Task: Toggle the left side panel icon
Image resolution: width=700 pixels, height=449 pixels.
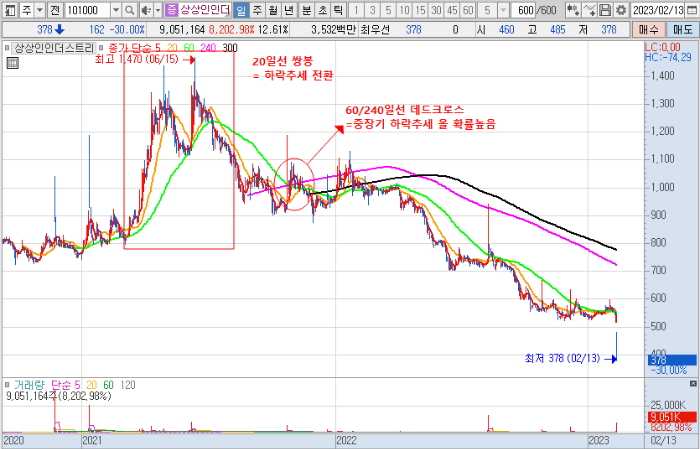Action: coord(10,10)
